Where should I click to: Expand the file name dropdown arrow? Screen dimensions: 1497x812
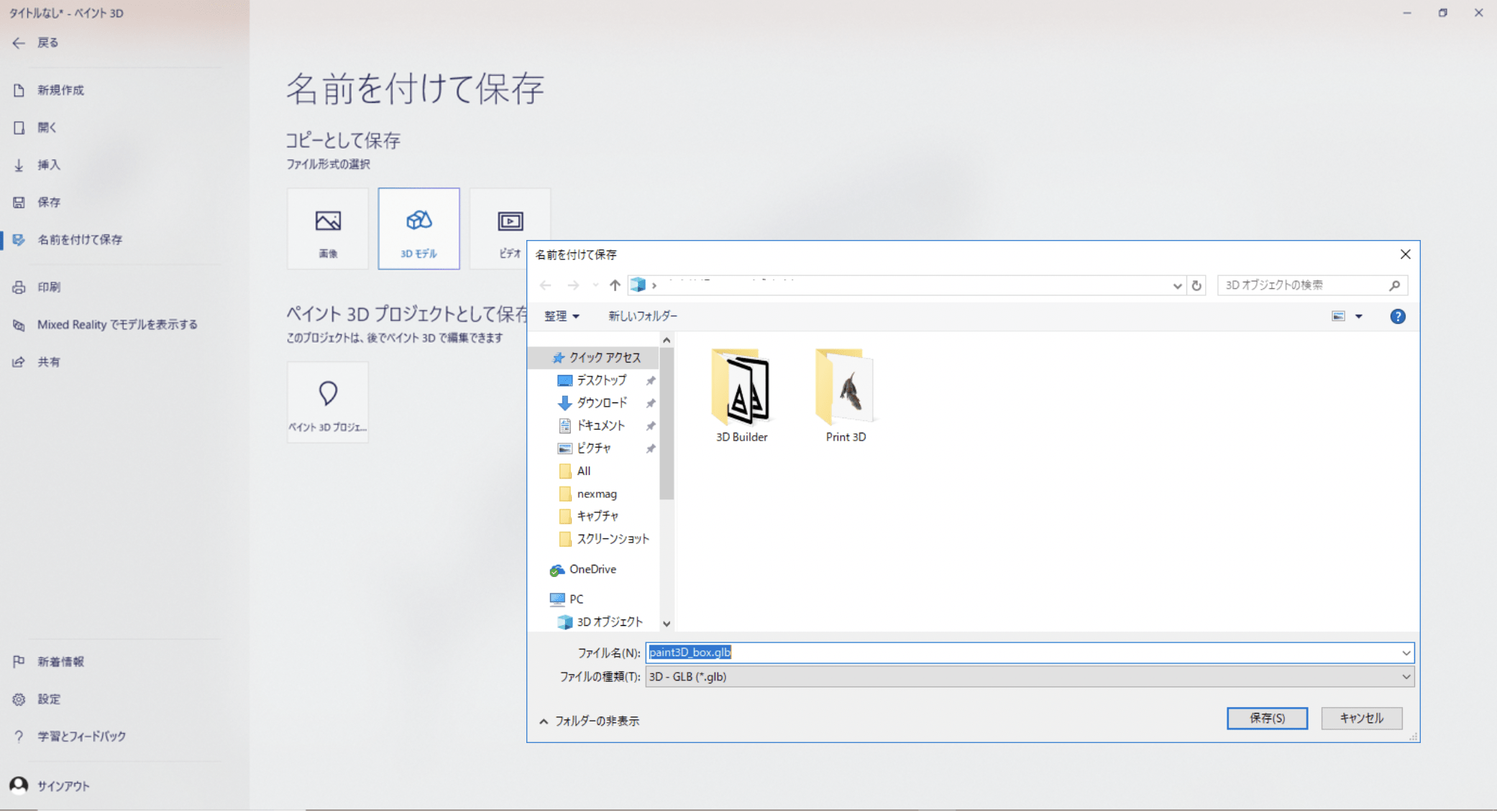tap(1406, 652)
